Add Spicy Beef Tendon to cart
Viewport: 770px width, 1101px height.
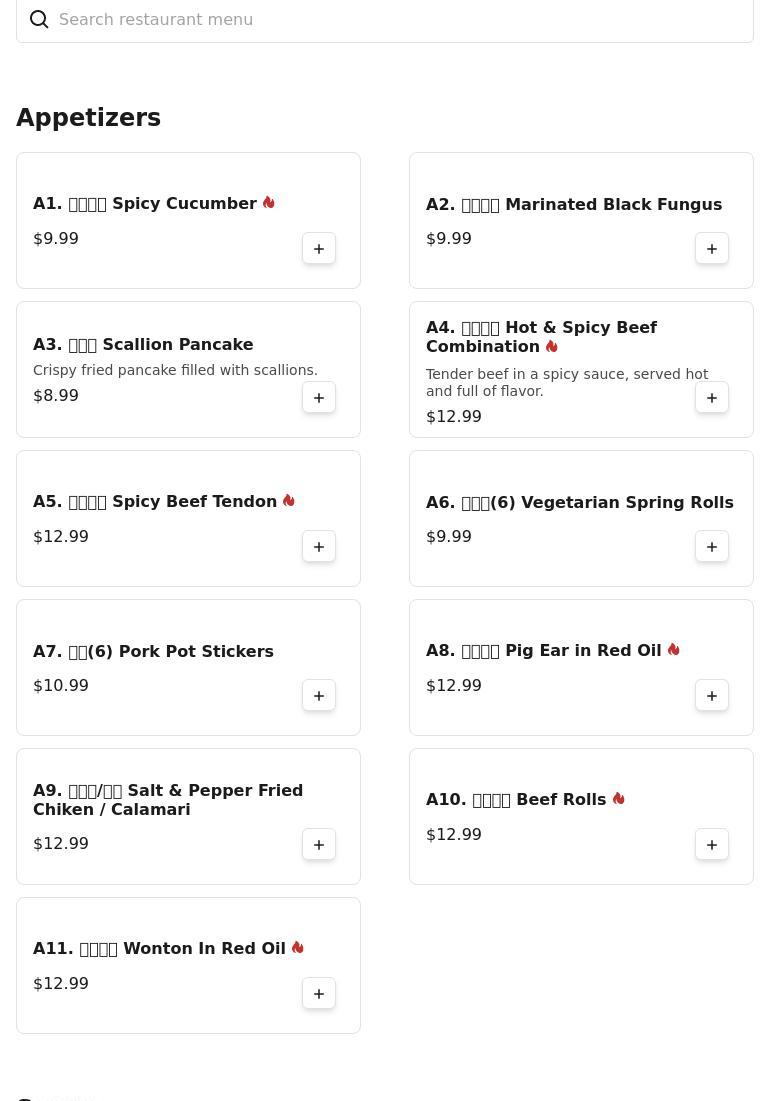(x=319, y=547)
